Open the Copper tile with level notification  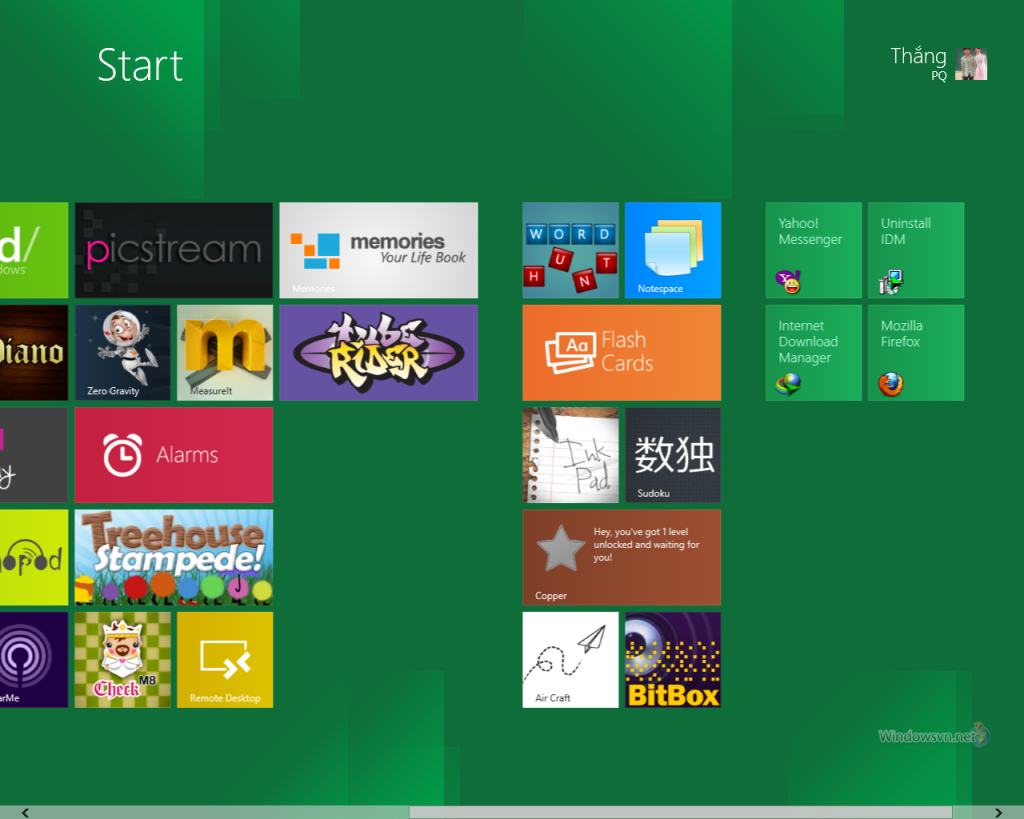click(x=622, y=557)
